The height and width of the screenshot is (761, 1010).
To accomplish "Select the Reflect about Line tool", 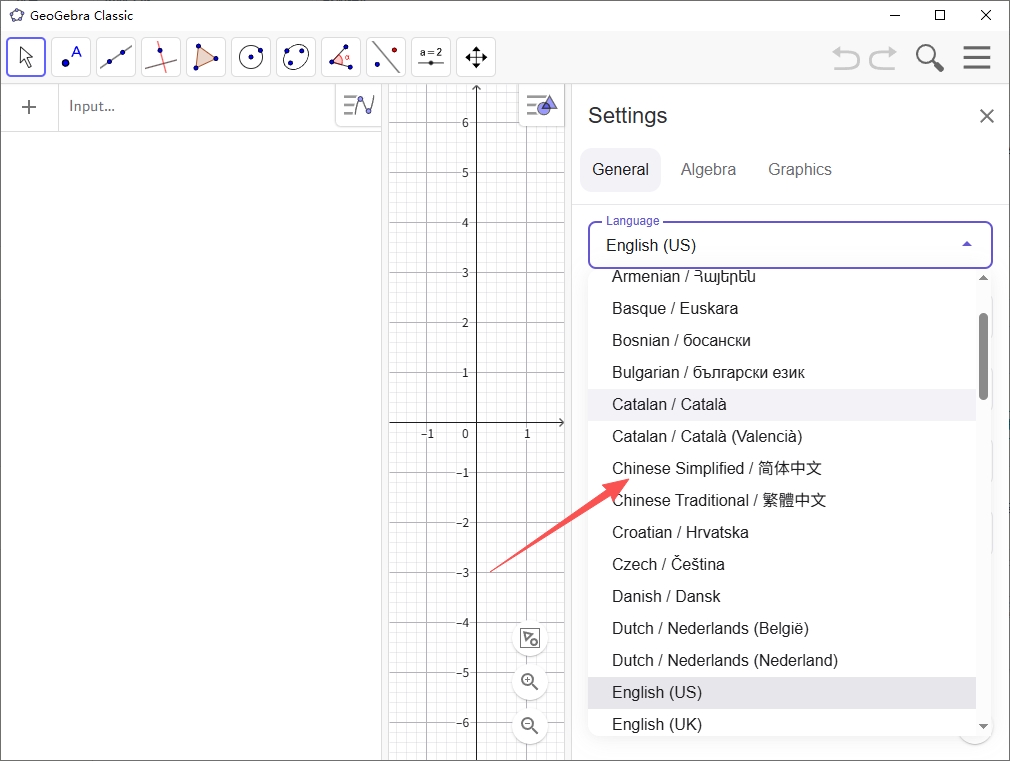I will pyautogui.click(x=386, y=57).
